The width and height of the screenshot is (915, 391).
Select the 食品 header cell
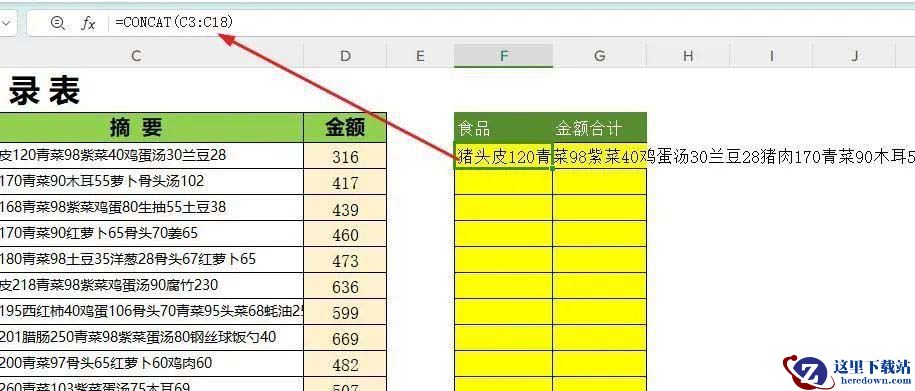pyautogui.click(x=504, y=127)
